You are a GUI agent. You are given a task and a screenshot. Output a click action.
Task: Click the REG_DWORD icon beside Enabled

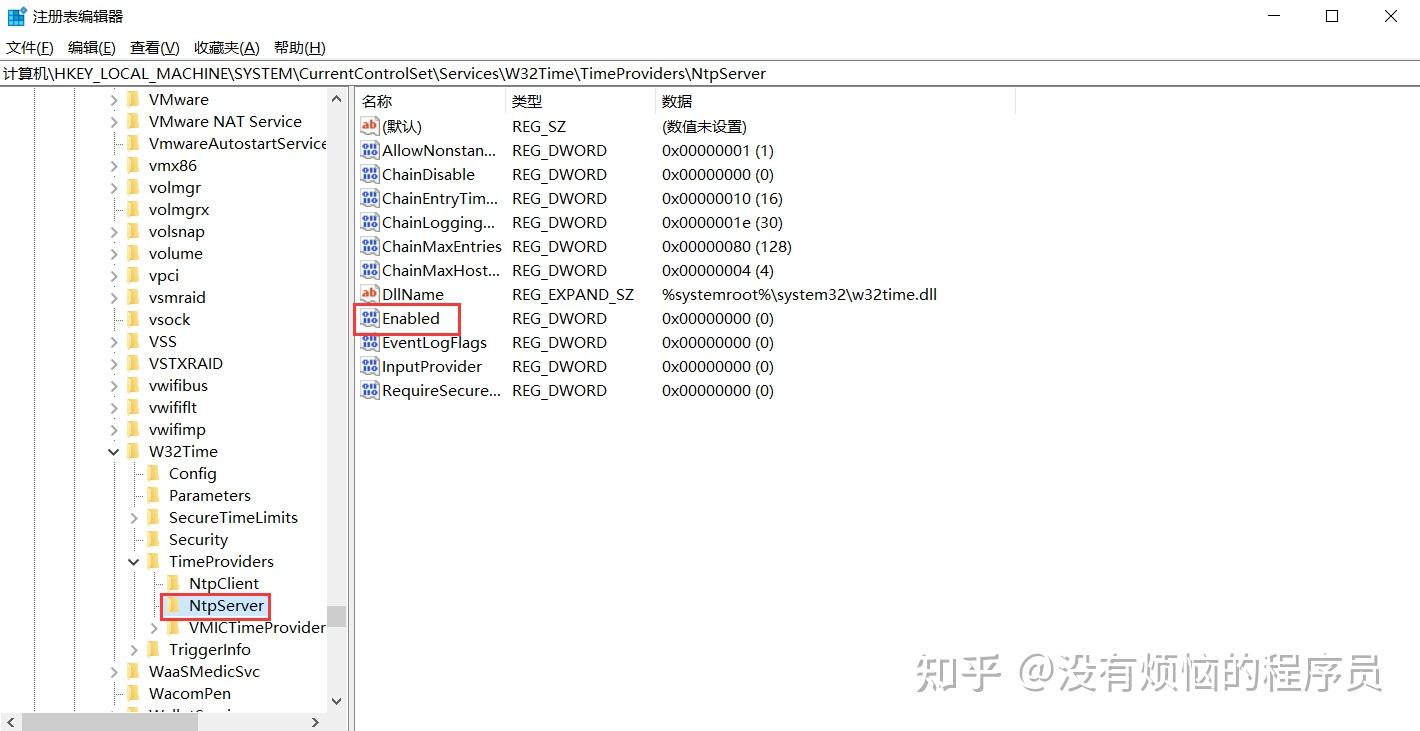(x=369, y=318)
